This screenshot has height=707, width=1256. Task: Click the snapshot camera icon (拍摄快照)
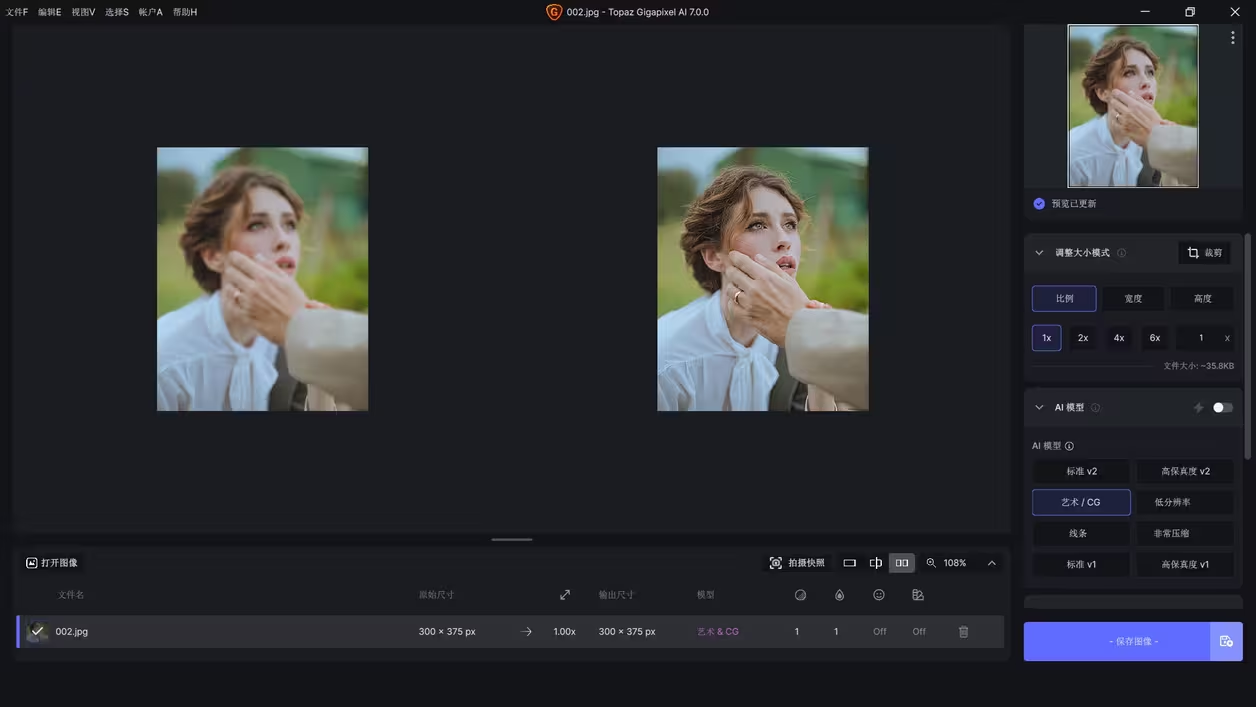pos(776,563)
